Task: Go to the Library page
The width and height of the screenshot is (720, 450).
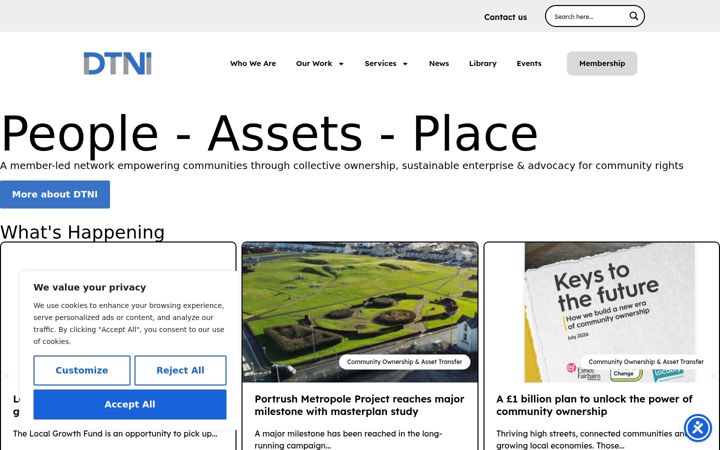Action: (x=483, y=63)
